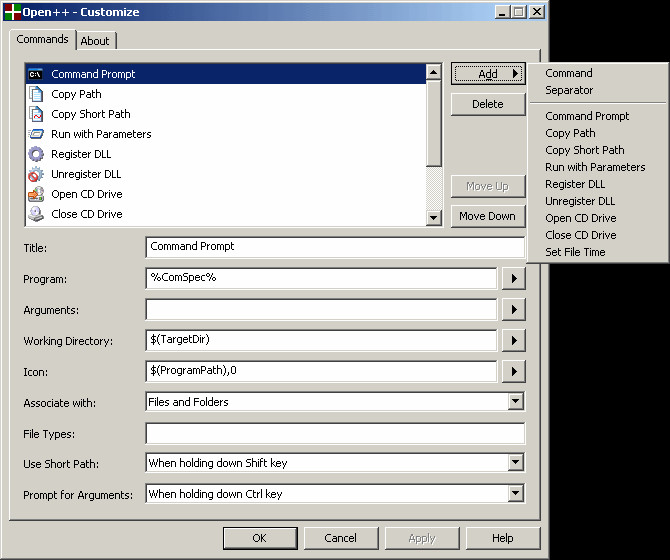Click the Apply button
Screen dimensions: 670x560
[422, 538]
